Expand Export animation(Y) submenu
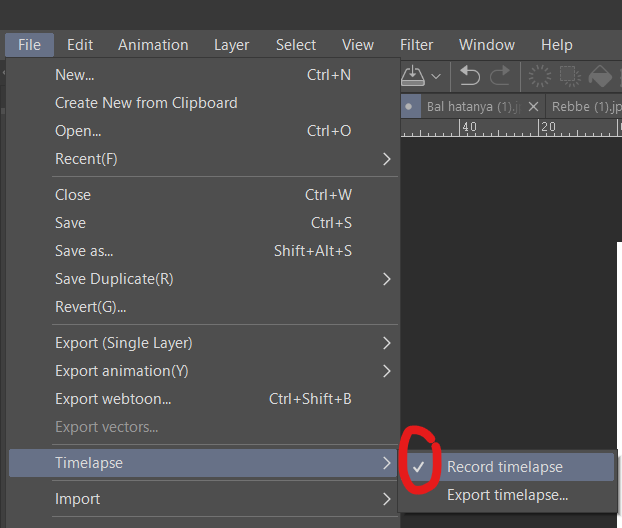 [x=203, y=371]
